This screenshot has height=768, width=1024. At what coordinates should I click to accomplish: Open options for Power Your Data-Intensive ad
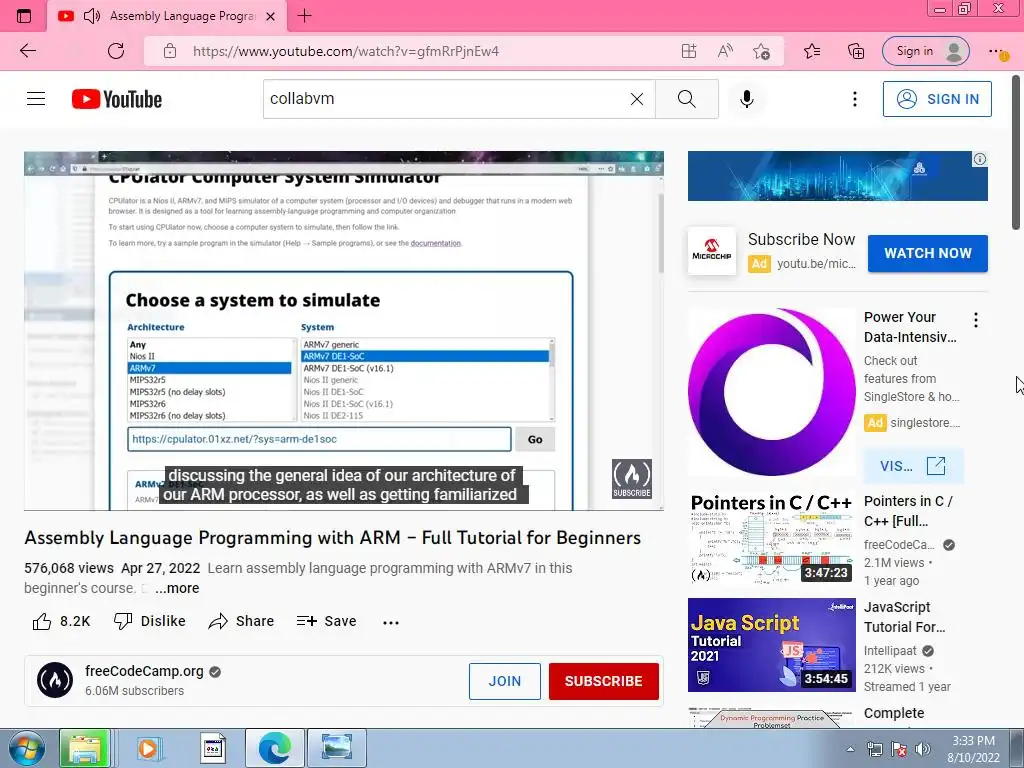pyautogui.click(x=976, y=320)
